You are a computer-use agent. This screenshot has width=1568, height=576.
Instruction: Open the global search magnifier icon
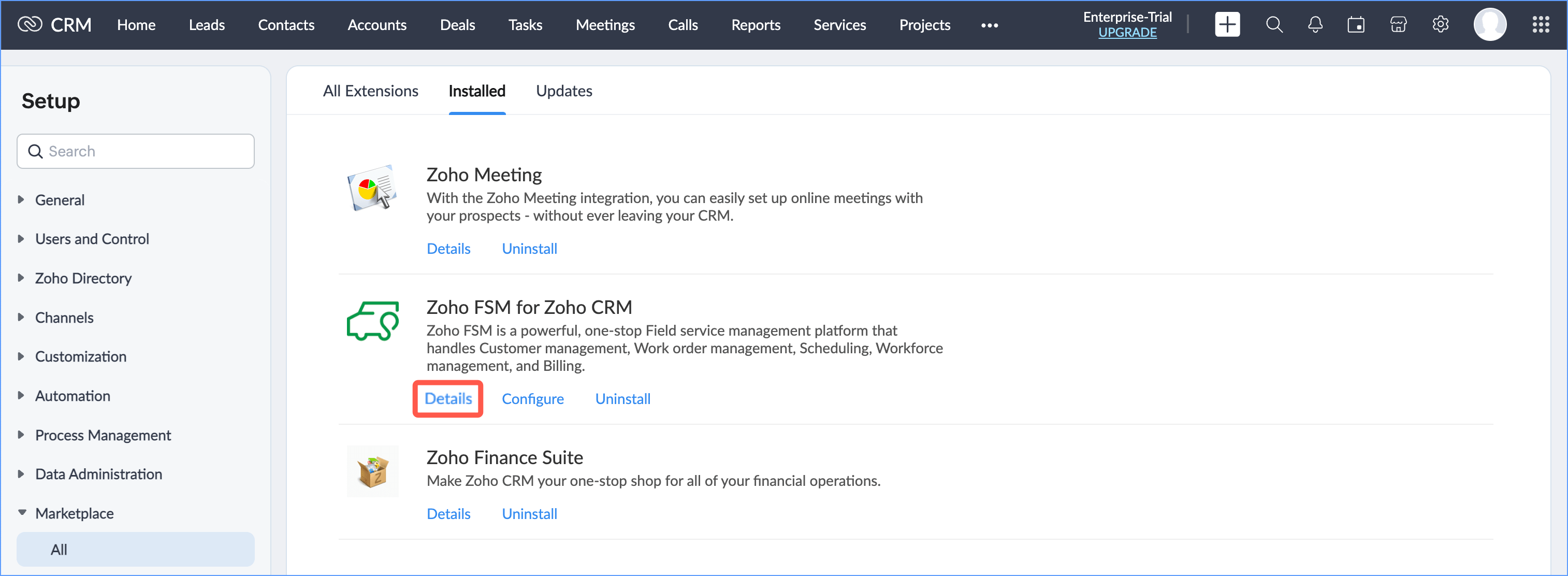pyautogui.click(x=1273, y=25)
